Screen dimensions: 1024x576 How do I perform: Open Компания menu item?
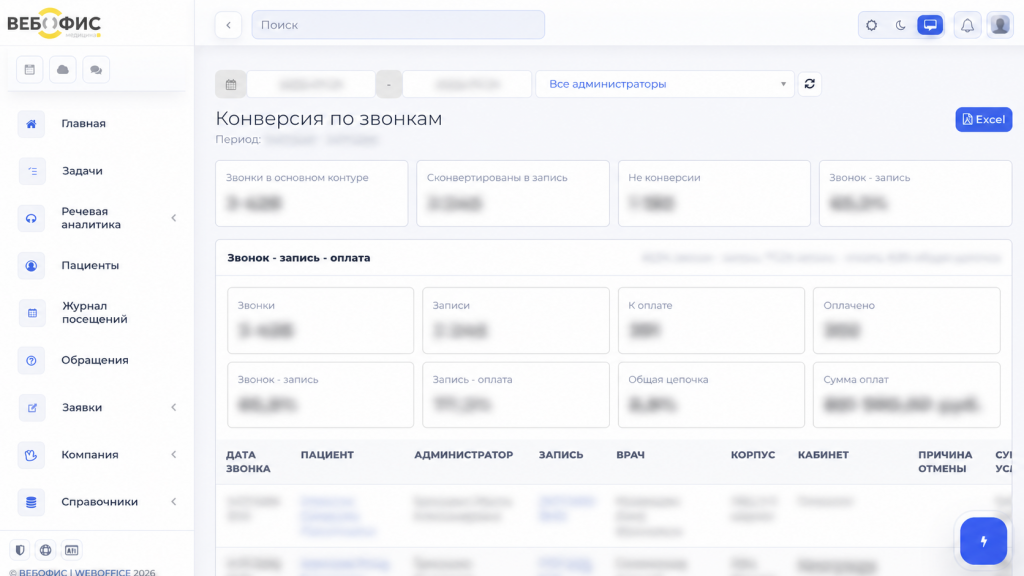pyautogui.click(x=89, y=455)
